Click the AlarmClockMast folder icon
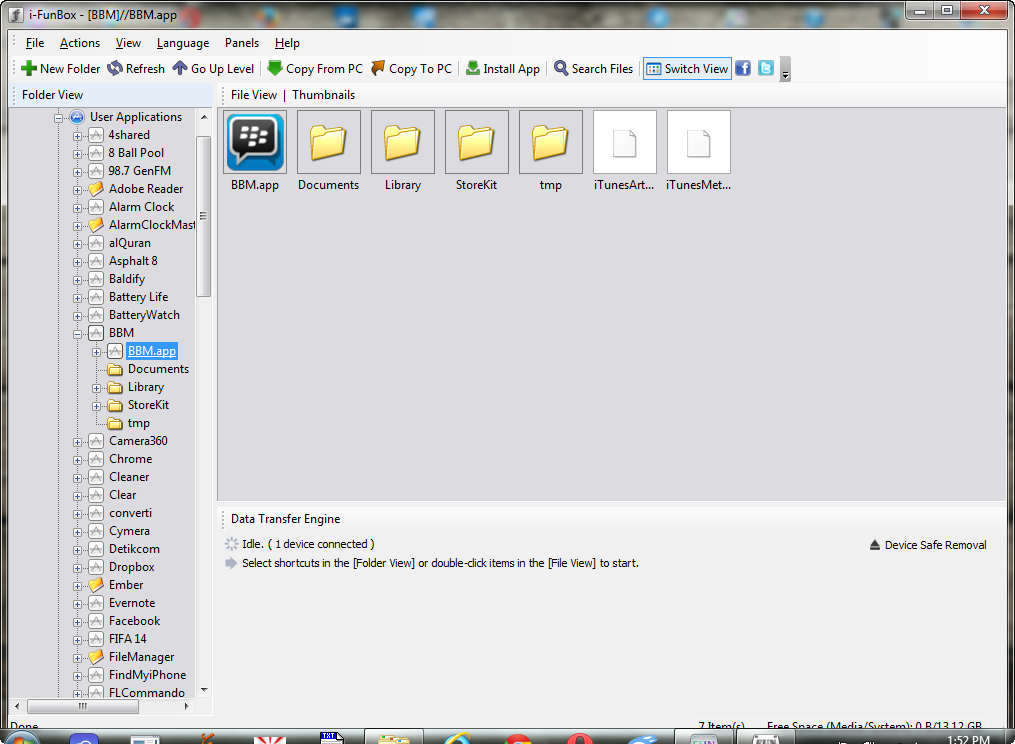The width and height of the screenshot is (1015, 744). coord(96,225)
